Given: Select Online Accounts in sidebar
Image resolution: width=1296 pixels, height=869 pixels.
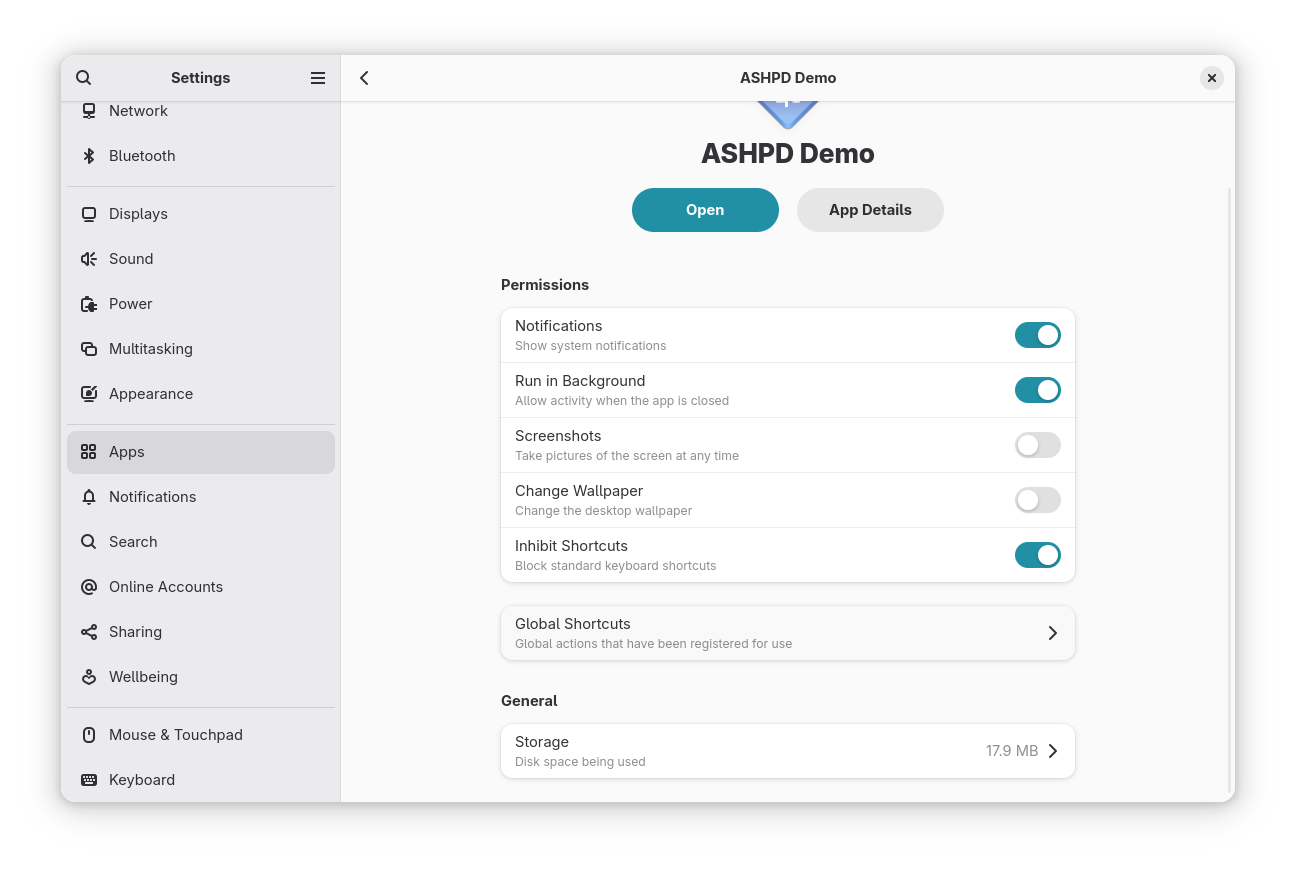Looking at the screenshot, I should click(x=201, y=587).
